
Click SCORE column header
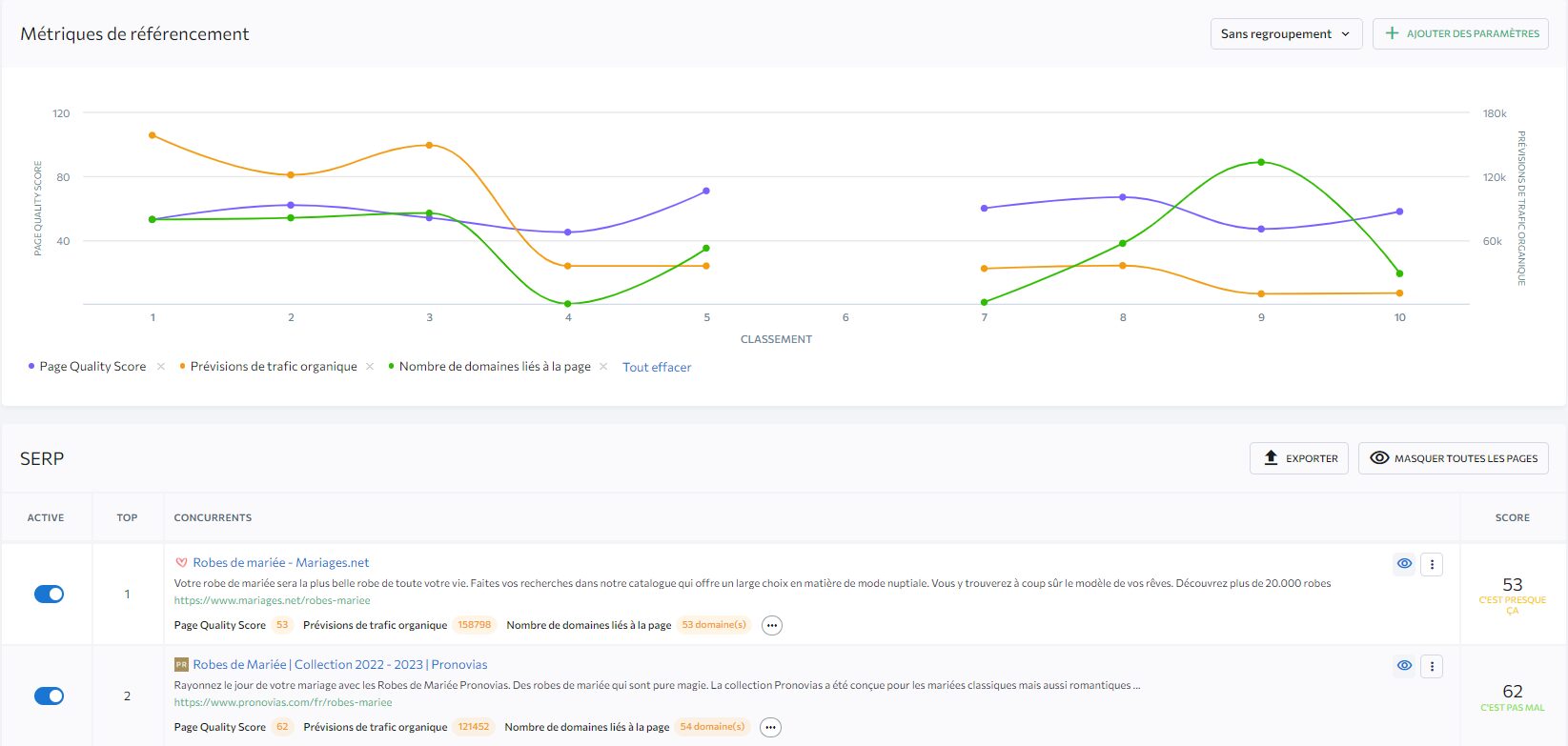click(1513, 518)
